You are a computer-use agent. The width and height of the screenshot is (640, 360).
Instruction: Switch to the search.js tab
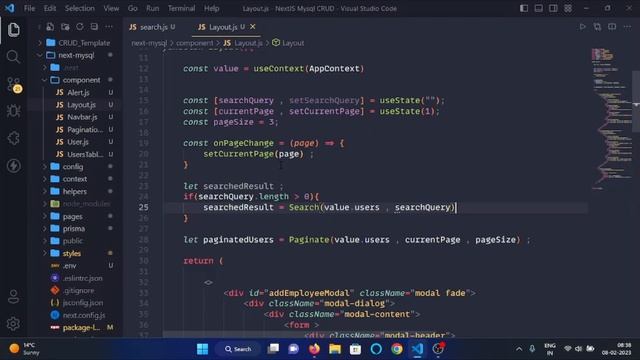[152, 27]
